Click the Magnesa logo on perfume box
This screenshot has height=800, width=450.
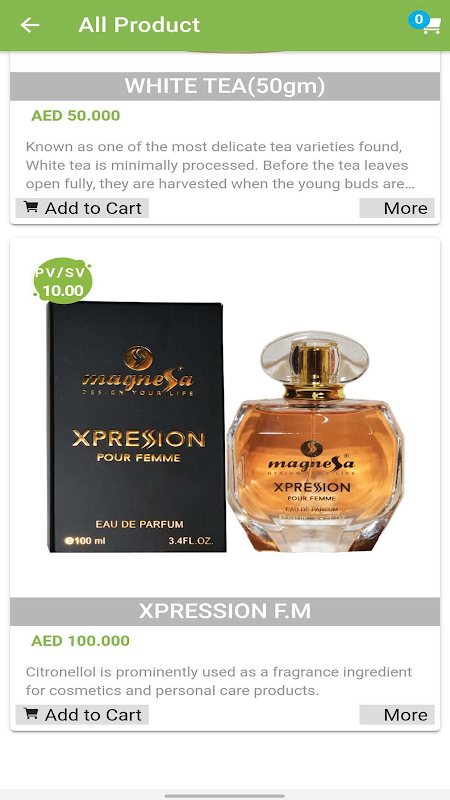click(x=138, y=370)
